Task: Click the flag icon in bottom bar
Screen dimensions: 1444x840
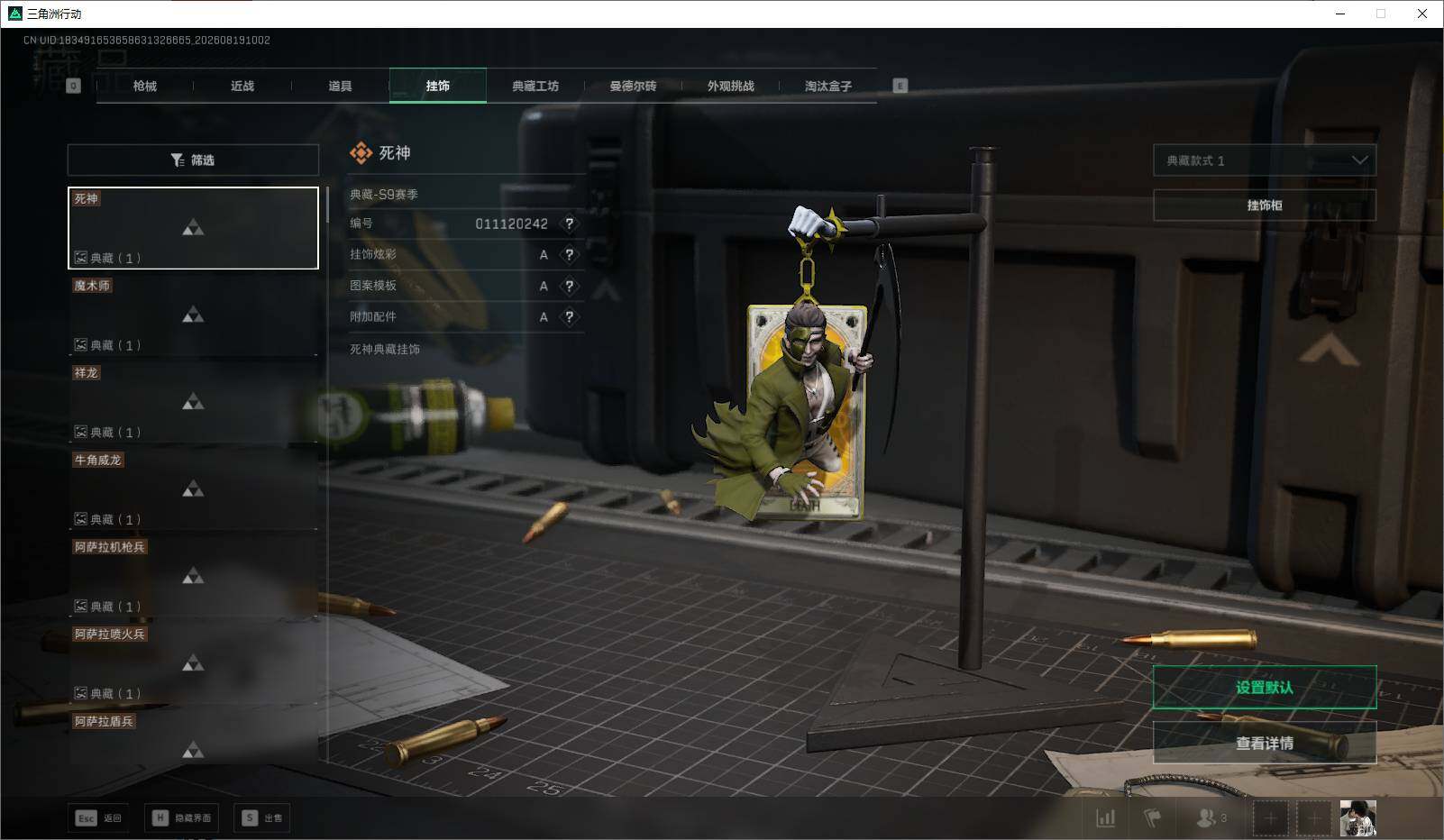Action: click(1152, 818)
